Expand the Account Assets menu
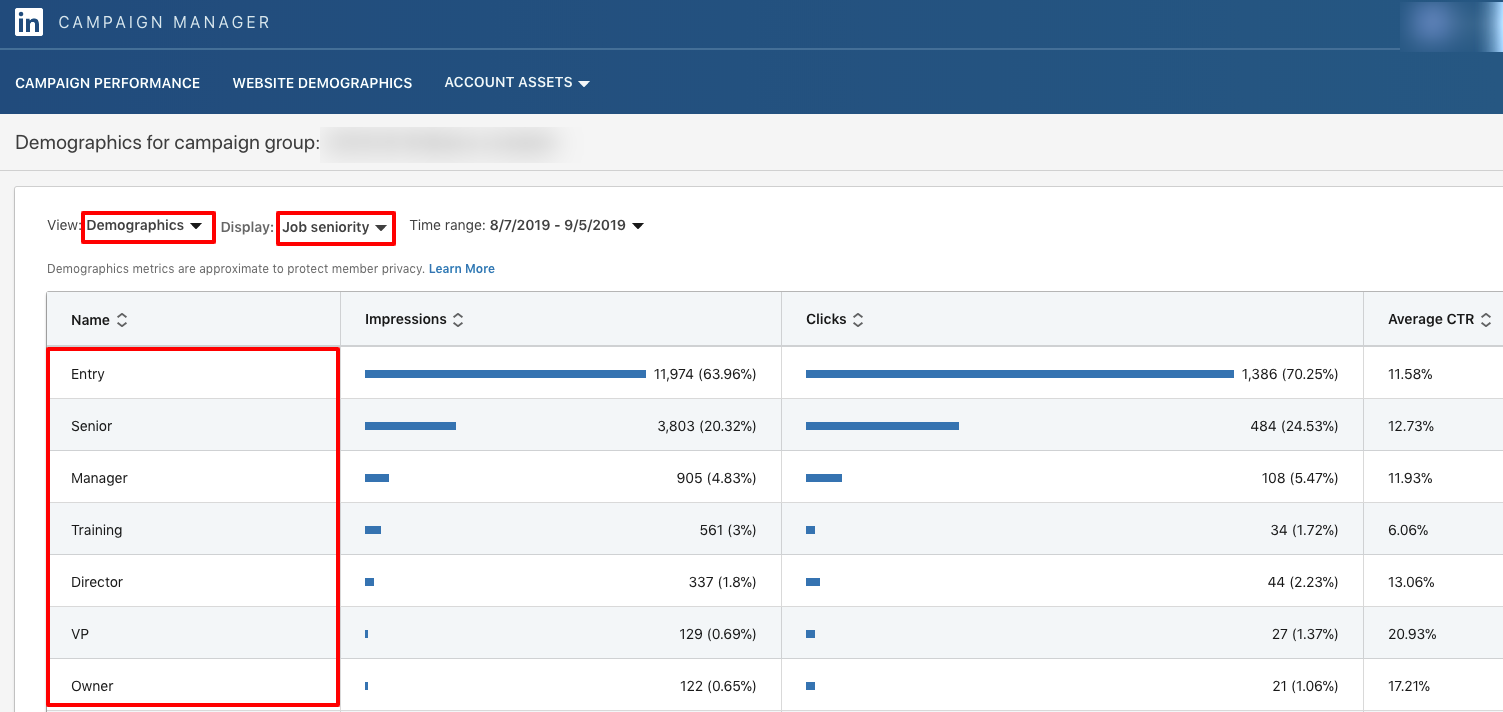The width and height of the screenshot is (1503, 712). point(516,83)
